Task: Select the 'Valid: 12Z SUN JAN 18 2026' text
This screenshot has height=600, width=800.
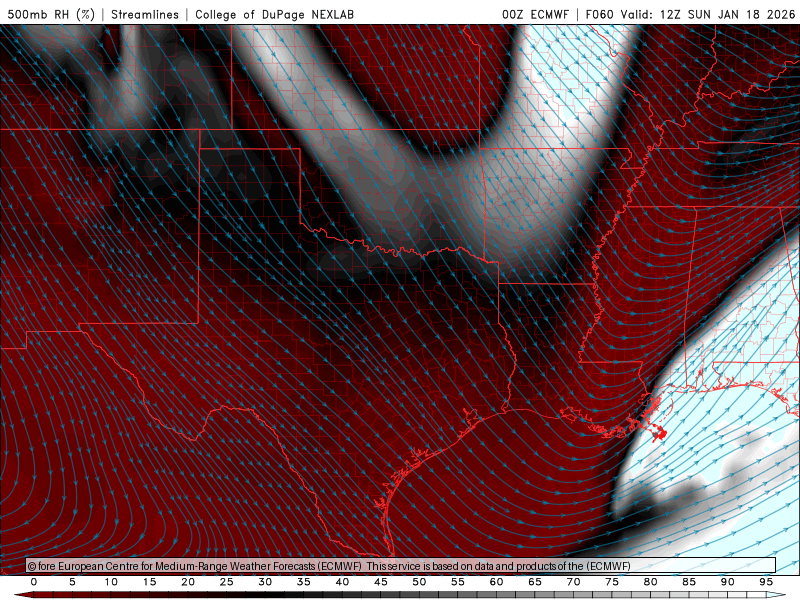Action: (x=708, y=14)
